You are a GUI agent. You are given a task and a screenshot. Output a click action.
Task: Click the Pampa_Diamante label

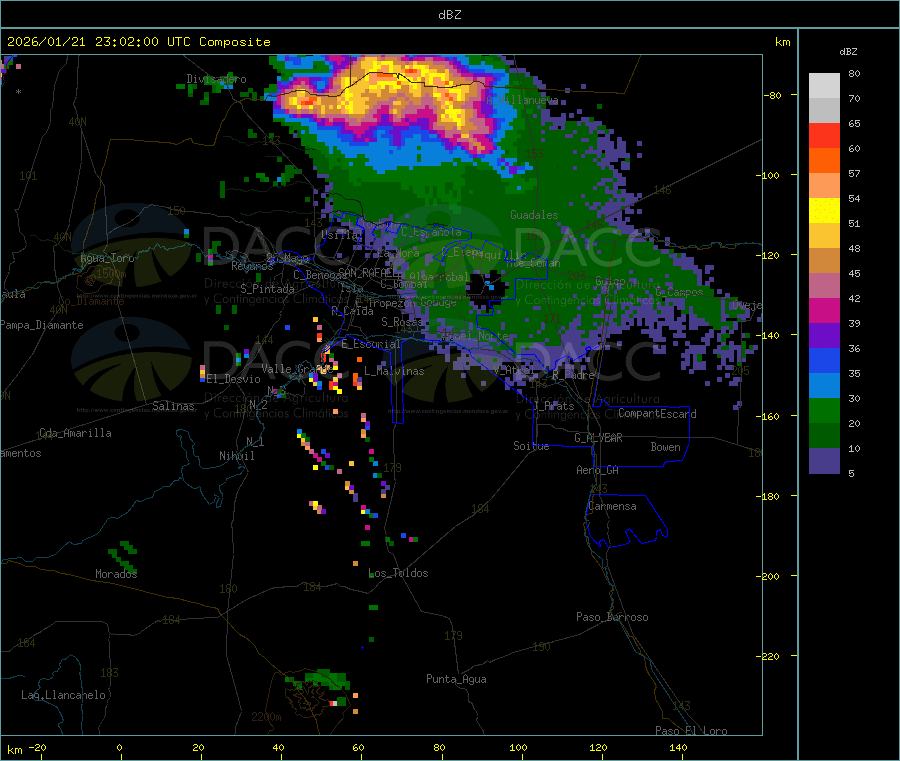(x=42, y=325)
